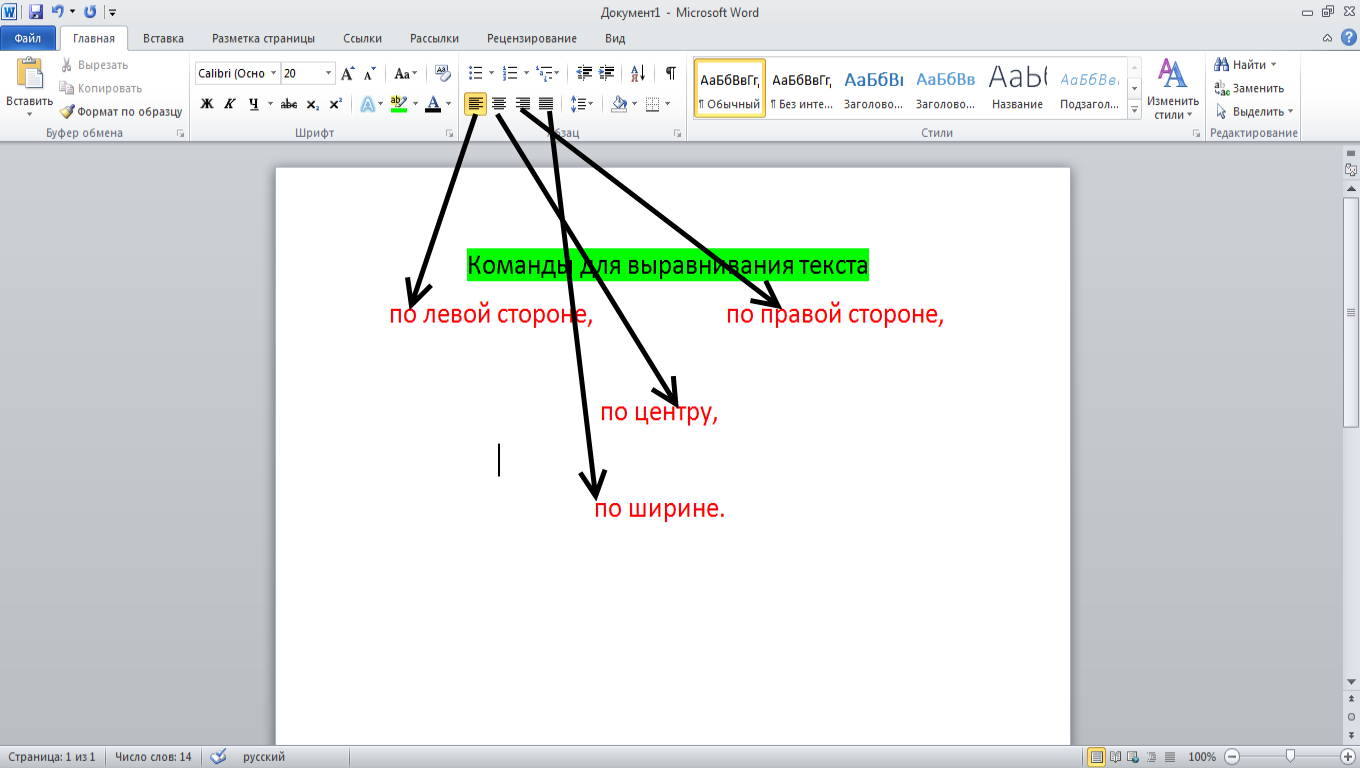This screenshot has height=768, width=1360.
Task: Increase paragraph indent
Action: click(607, 73)
